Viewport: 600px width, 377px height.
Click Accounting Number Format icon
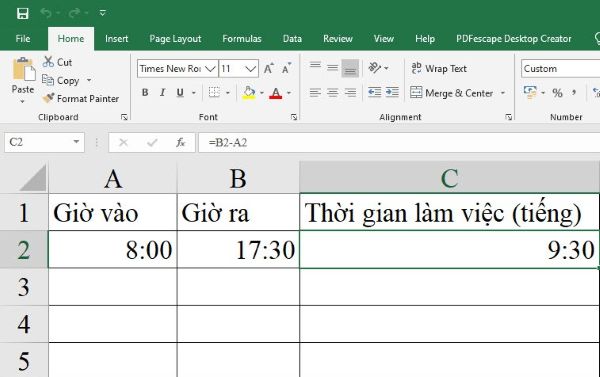click(x=530, y=92)
